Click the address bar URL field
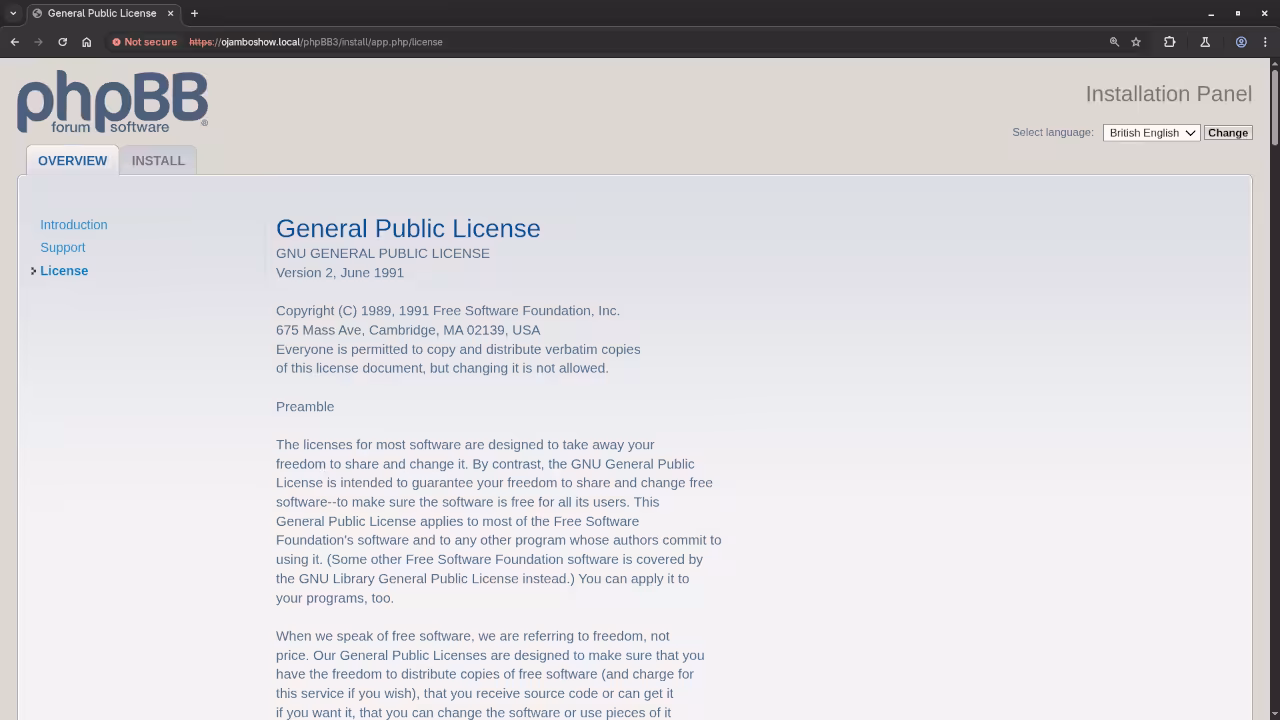1280x720 pixels. (x=640, y=42)
